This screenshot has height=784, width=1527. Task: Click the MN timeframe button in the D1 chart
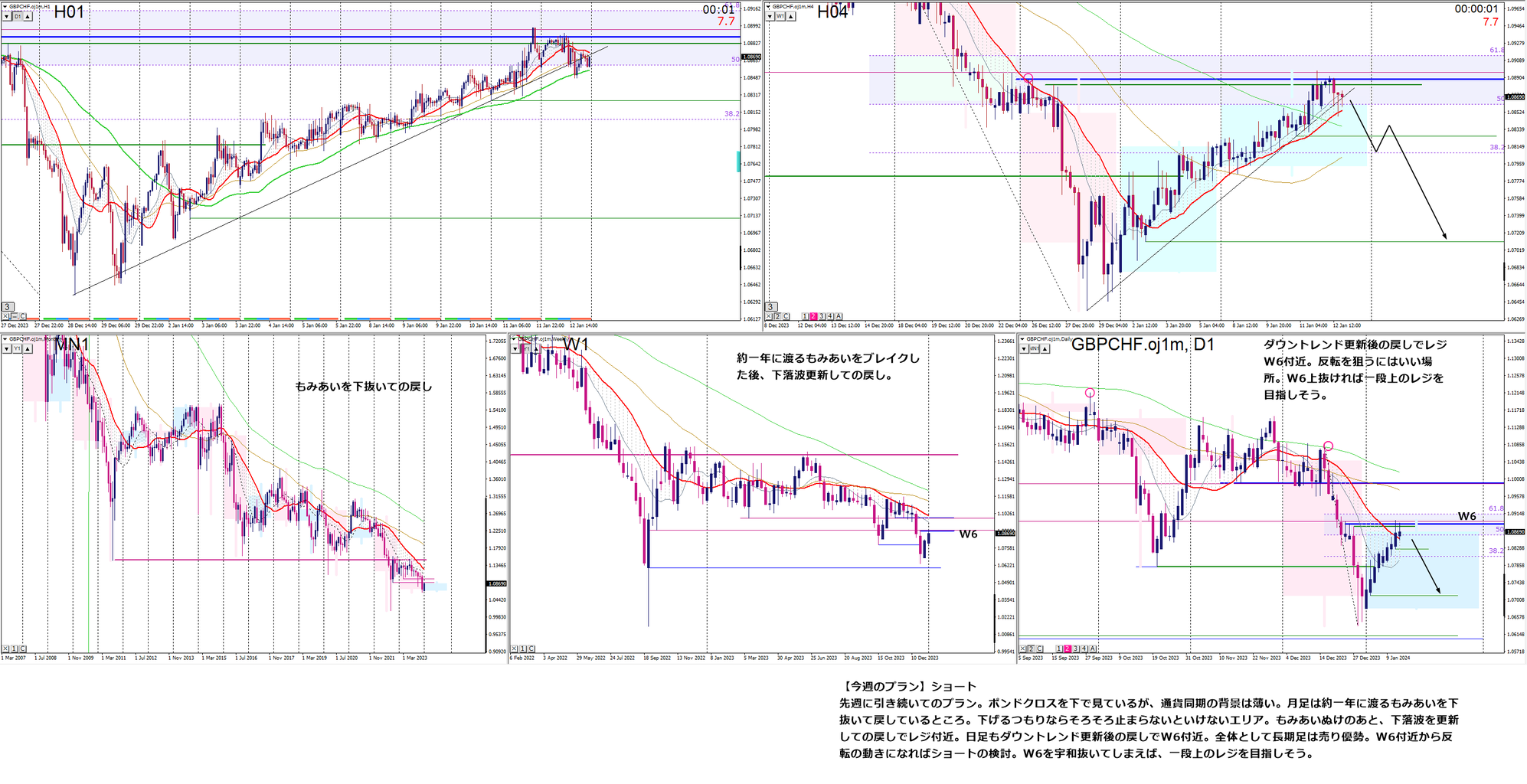(1035, 348)
